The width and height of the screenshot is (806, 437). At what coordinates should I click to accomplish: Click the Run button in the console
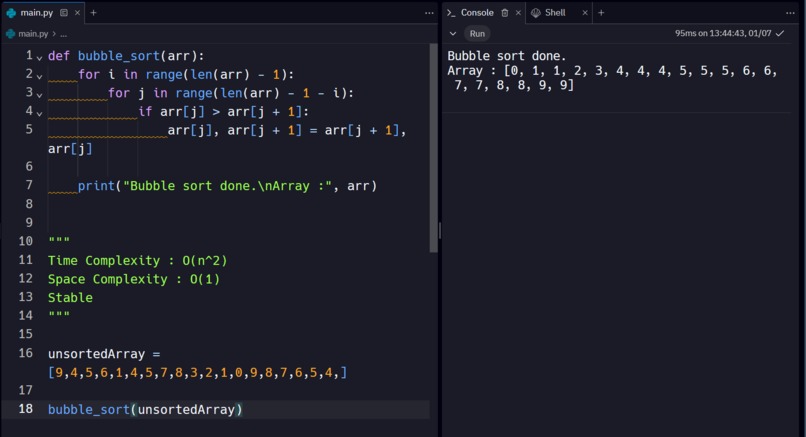pyautogui.click(x=477, y=33)
